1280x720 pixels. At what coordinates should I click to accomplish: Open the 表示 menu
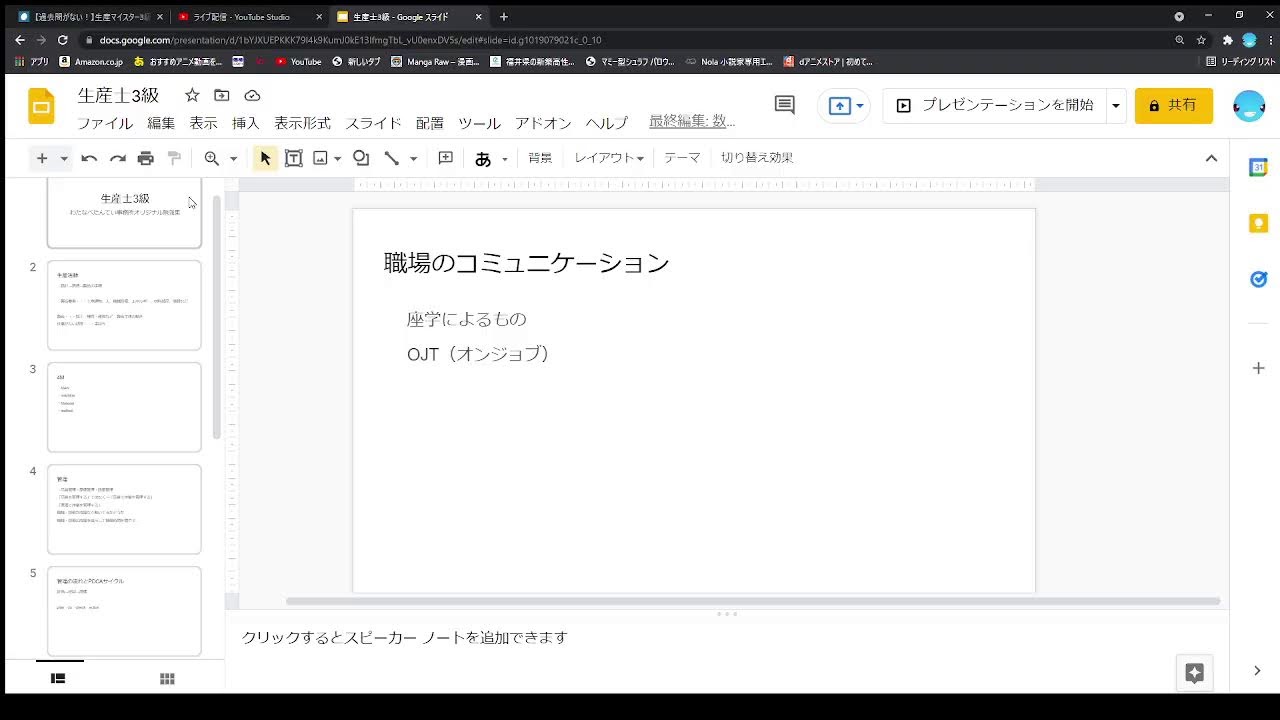click(x=203, y=123)
